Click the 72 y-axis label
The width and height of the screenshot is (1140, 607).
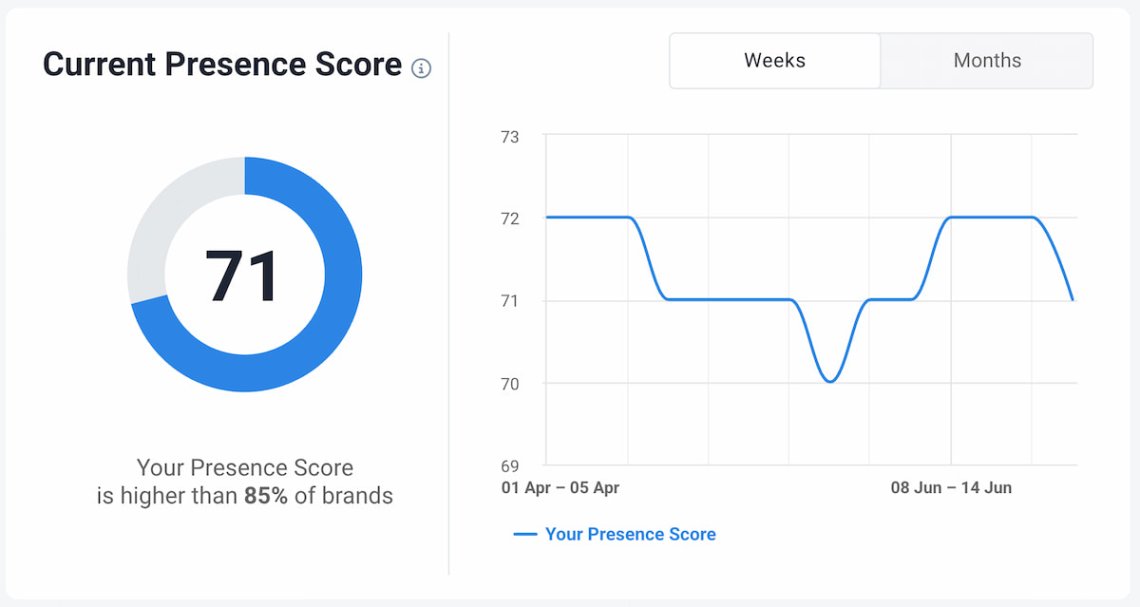[510, 219]
